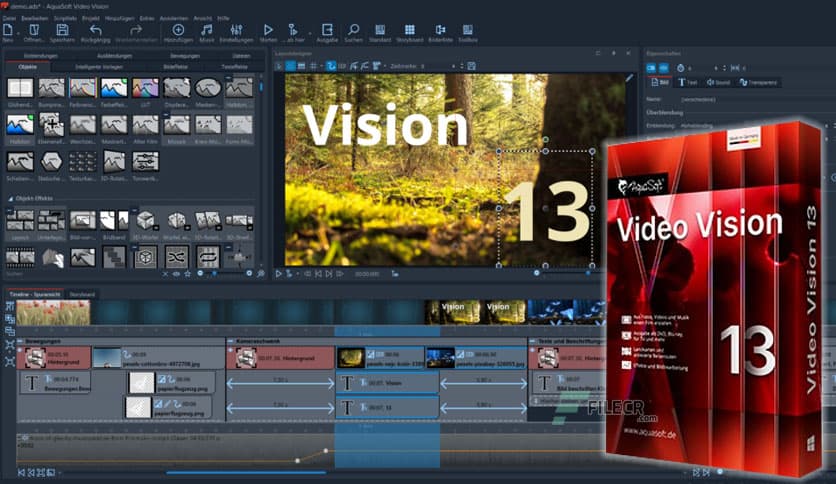Collapse the Texte und Beschriftungen chapter
836x484 pixels.
coord(532,341)
